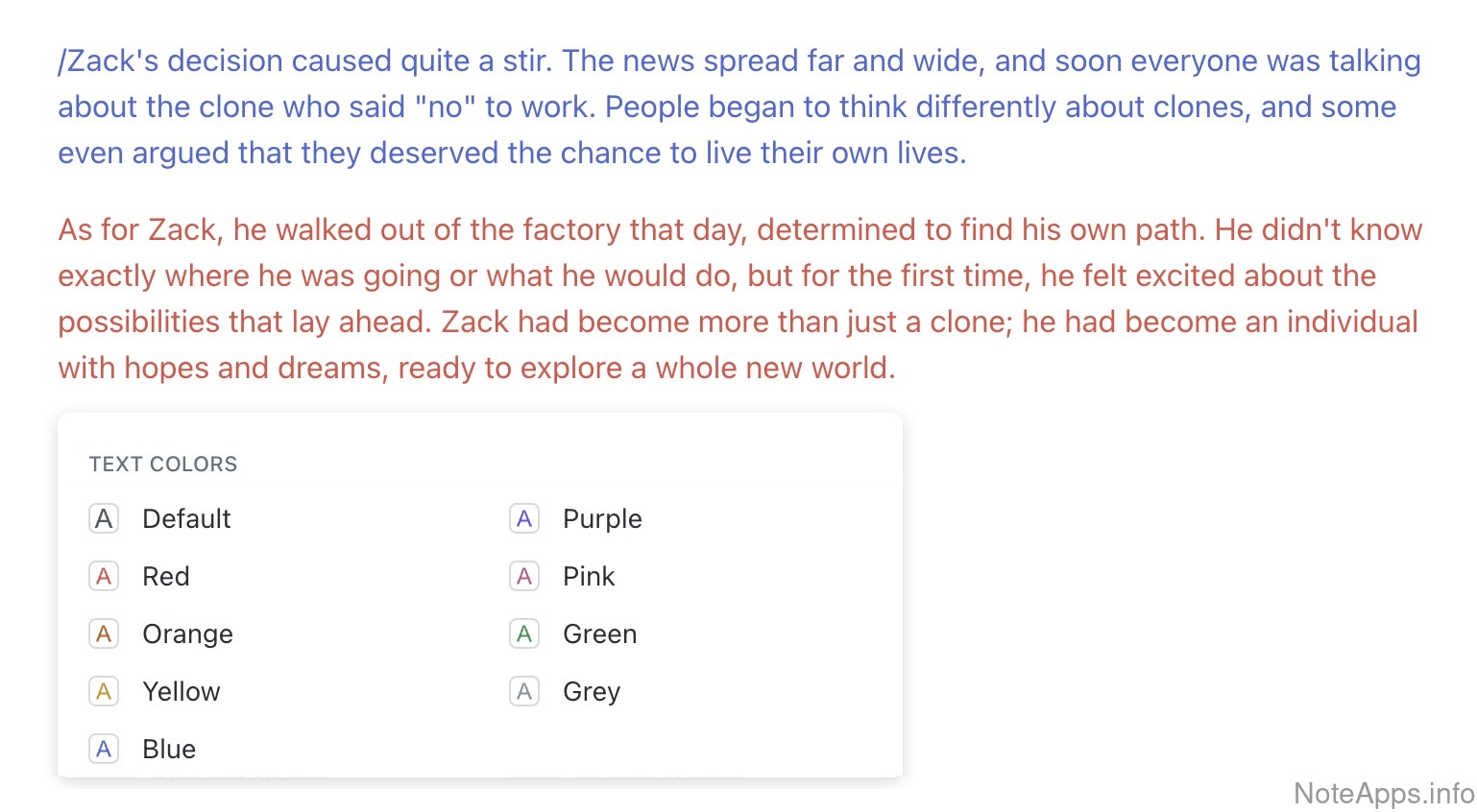Viewport: 1477px width, 812px height.
Task: Apply Pink via its text label
Action: [589, 577]
